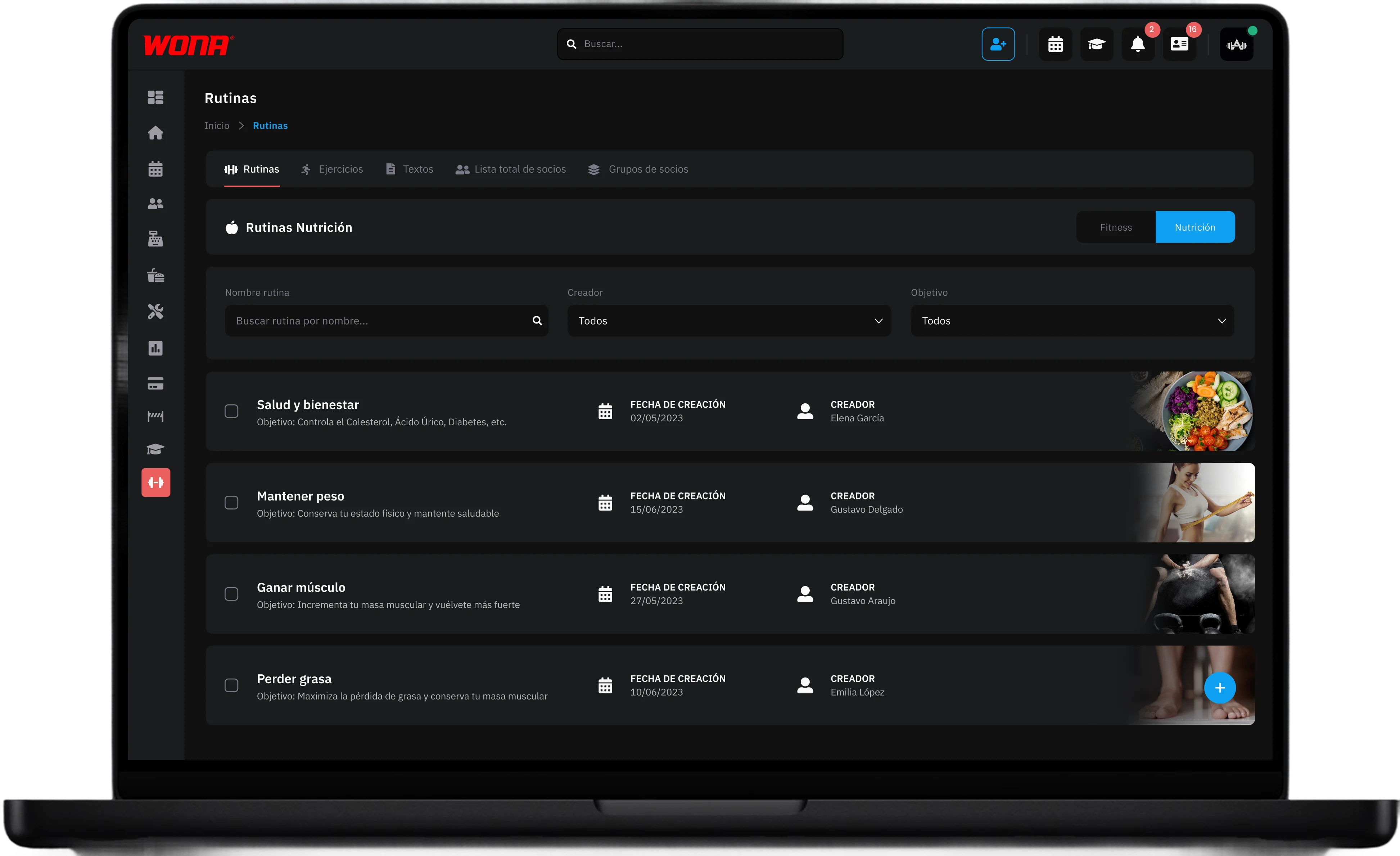Go to Inicio breadcrumb
The height and width of the screenshot is (856, 1400).
pos(216,126)
